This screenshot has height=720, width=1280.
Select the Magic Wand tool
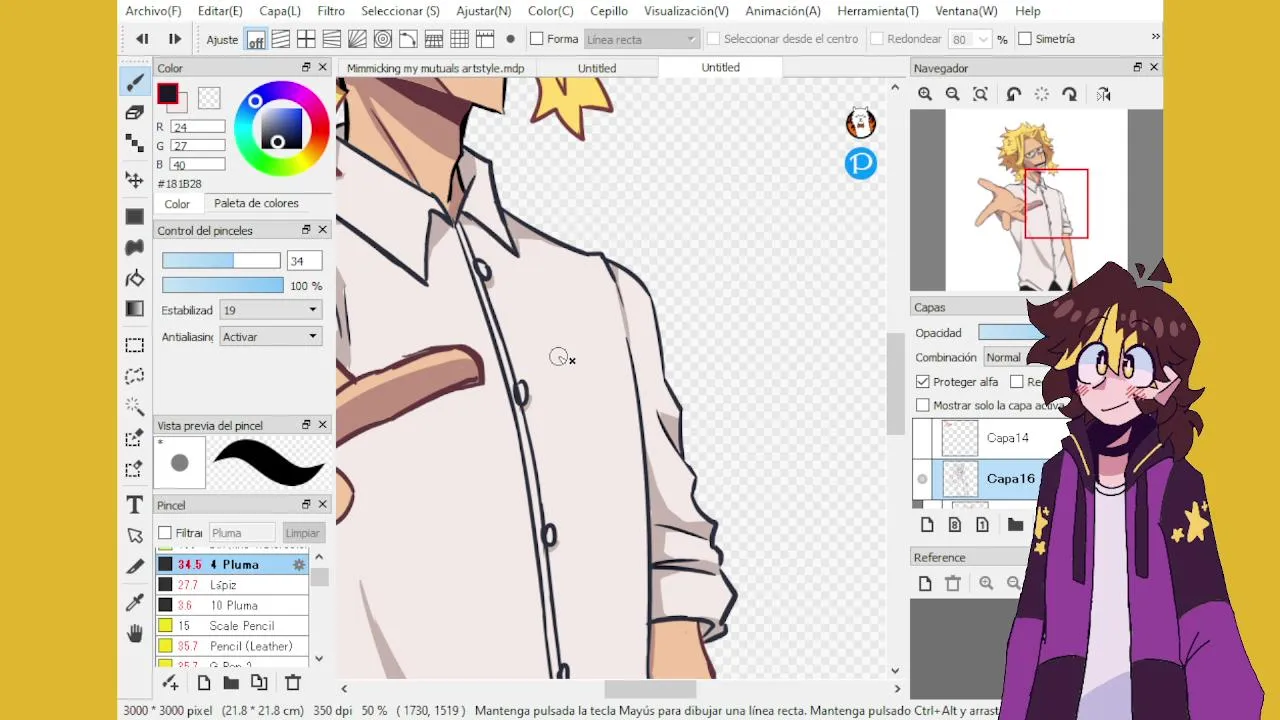(x=135, y=407)
